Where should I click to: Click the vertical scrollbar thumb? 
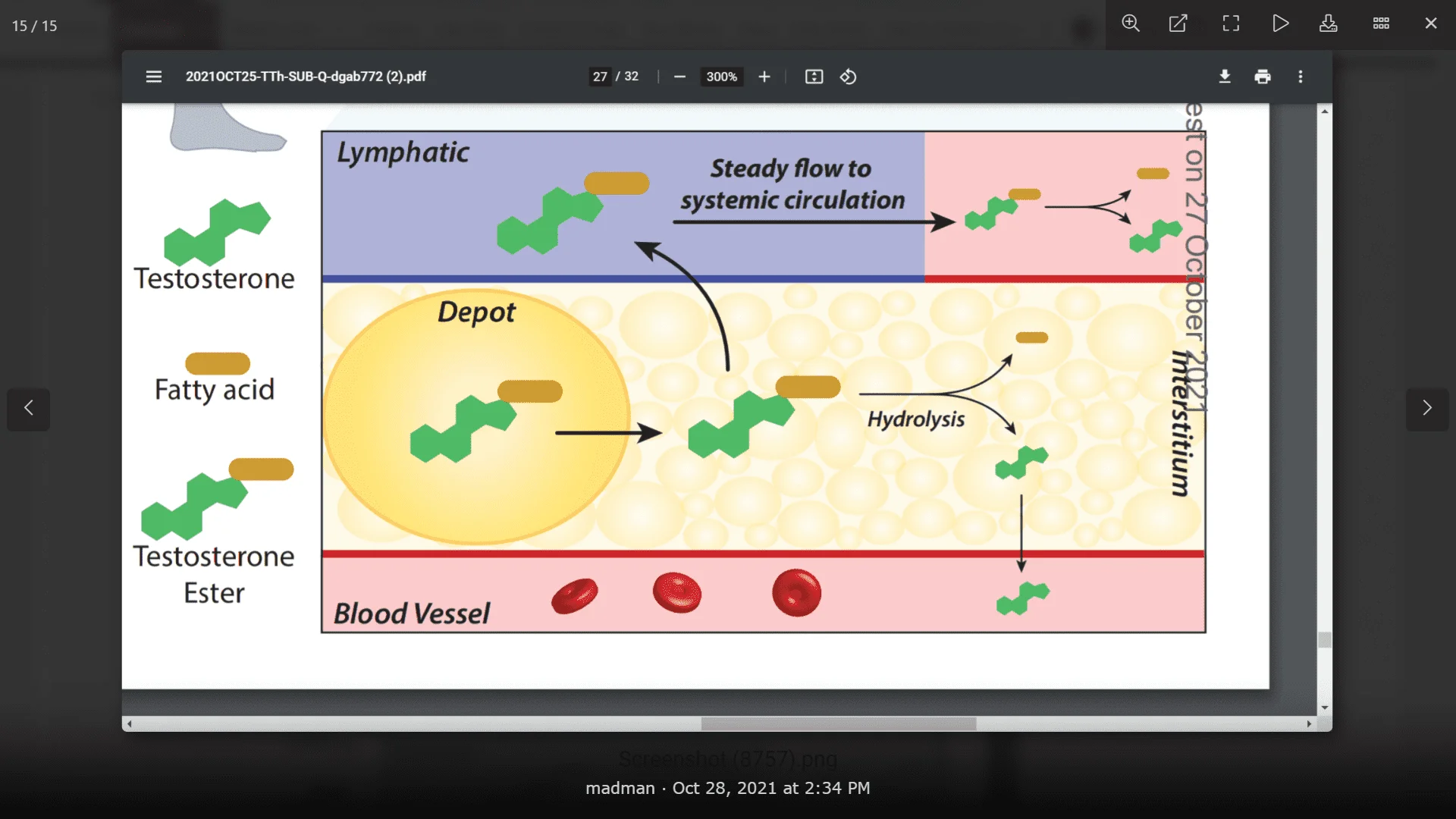click(1325, 641)
